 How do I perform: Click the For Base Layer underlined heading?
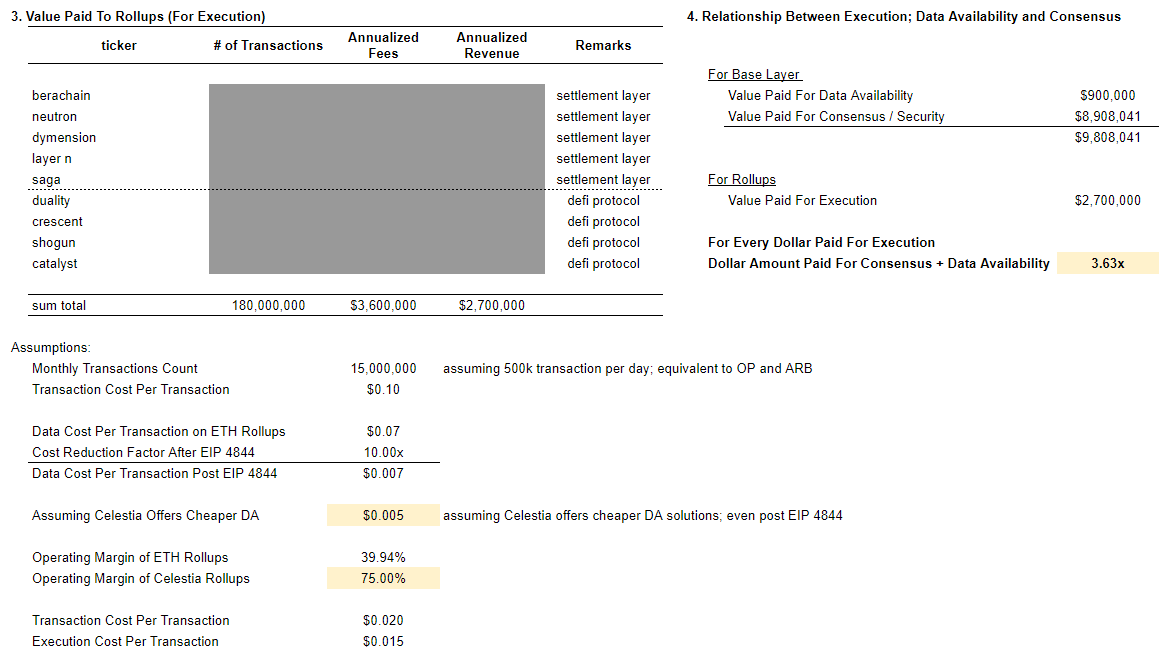click(x=754, y=74)
